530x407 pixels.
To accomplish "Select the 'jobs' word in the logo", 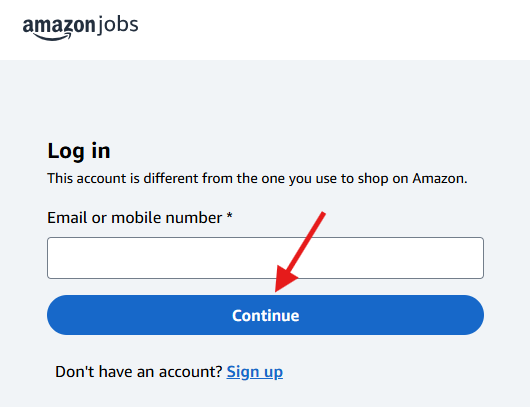I will coord(117,25).
